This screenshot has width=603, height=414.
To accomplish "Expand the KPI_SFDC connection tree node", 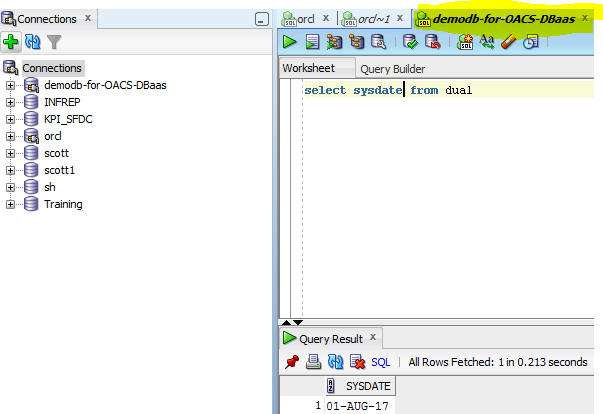I will (11, 119).
